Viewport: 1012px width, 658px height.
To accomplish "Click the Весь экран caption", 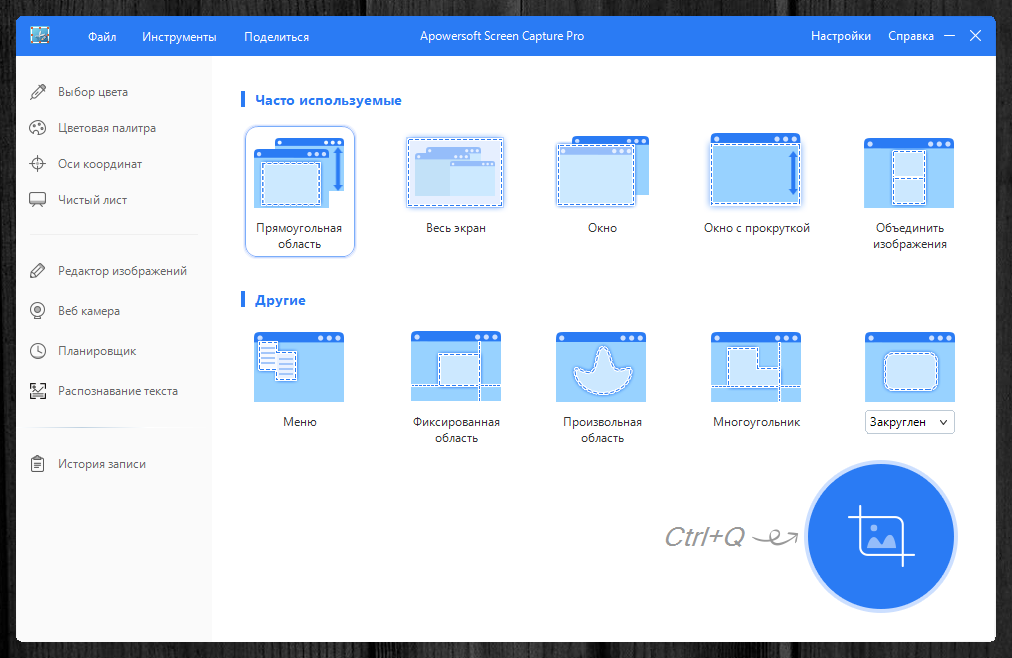I will point(456,228).
